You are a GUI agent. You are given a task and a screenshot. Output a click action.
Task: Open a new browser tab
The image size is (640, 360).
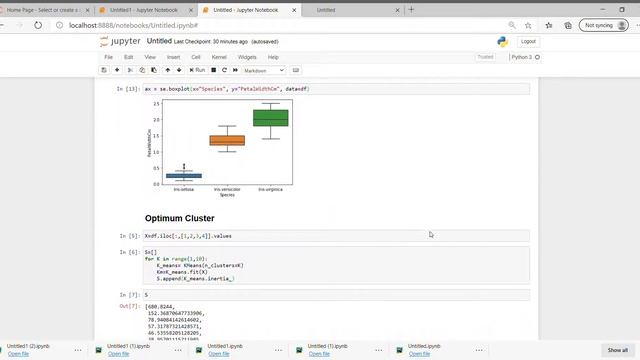pyautogui.click(x=411, y=9)
